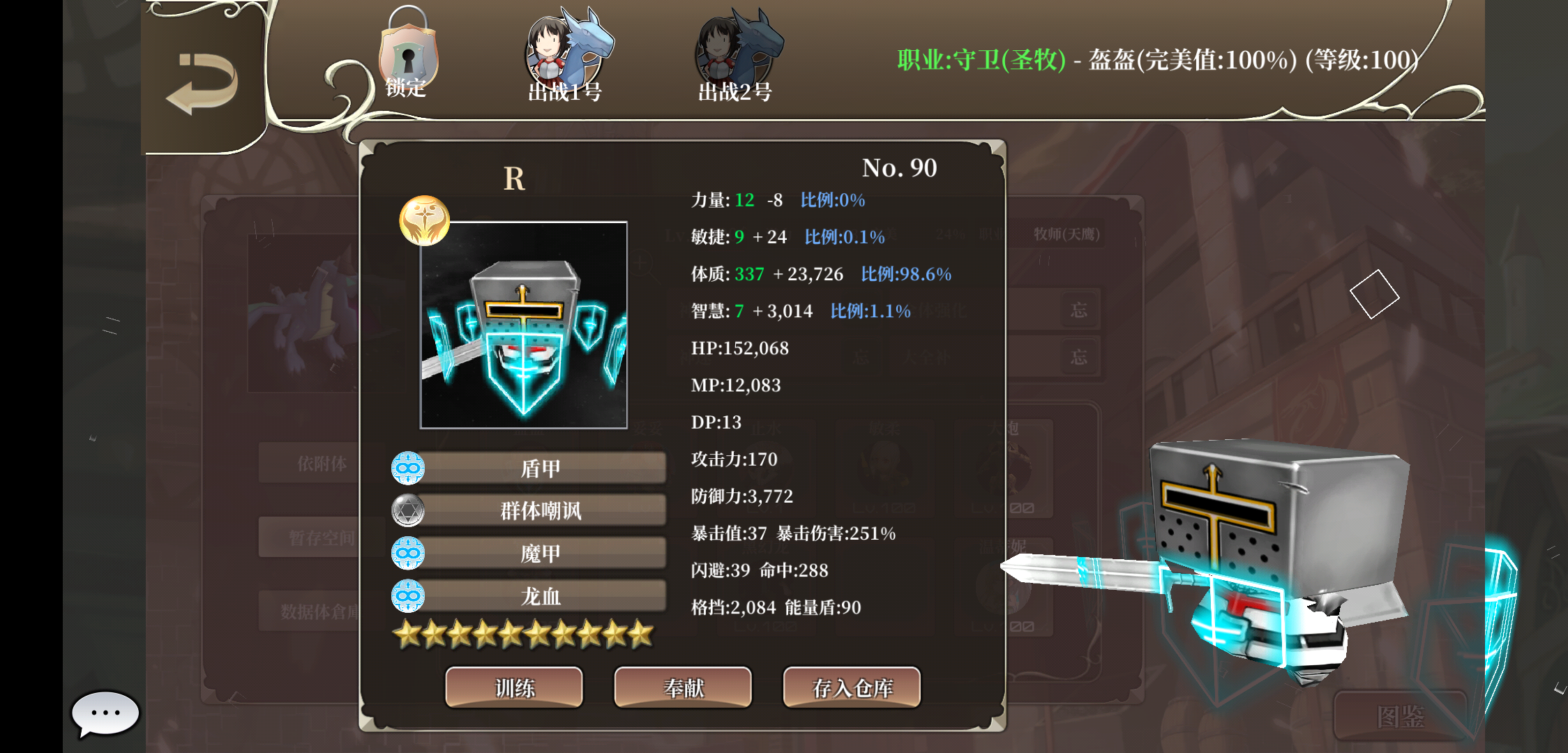Open the chat speech bubble
Image resolution: width=1568 pixels, height=753 pixels.
(x=105, y=714)
